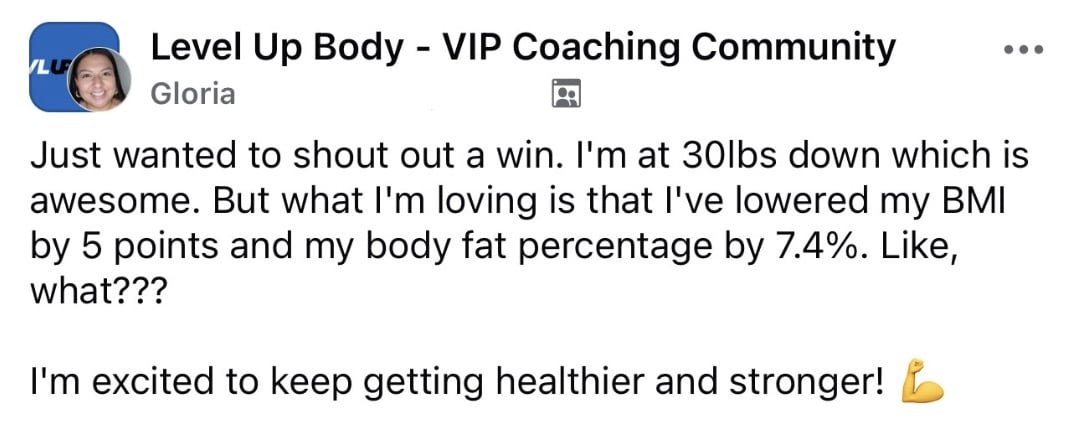Image resolution: width=1078 pixels, height=437 pixels.
Task: Click the words "5 points" in the post
Action: coord(132,245)
